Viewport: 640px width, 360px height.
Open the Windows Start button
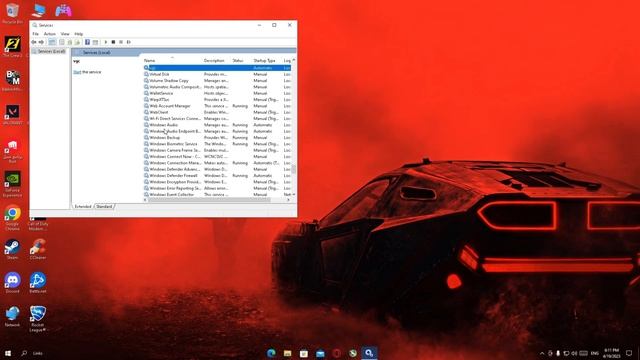(x=8, y=353)
